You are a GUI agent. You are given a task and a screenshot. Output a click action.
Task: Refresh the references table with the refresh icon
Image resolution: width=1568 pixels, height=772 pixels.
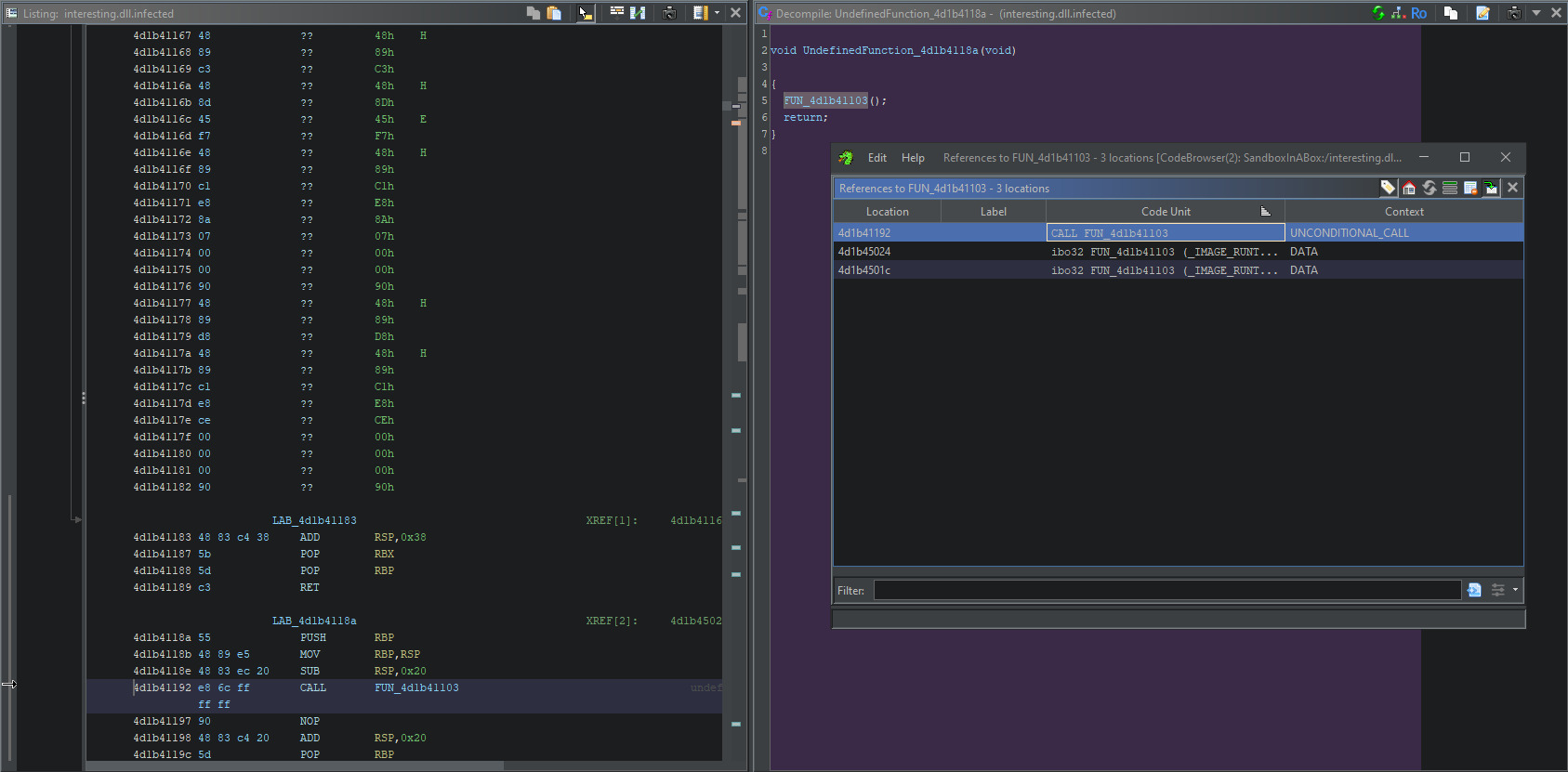click(x=1430, y=188)
